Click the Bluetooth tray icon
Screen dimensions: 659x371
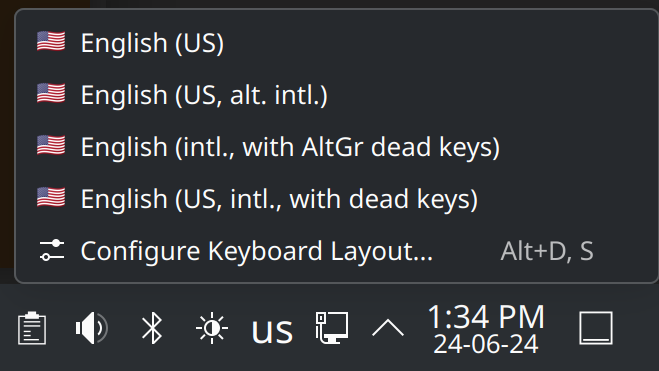click(x=152, y=328)
